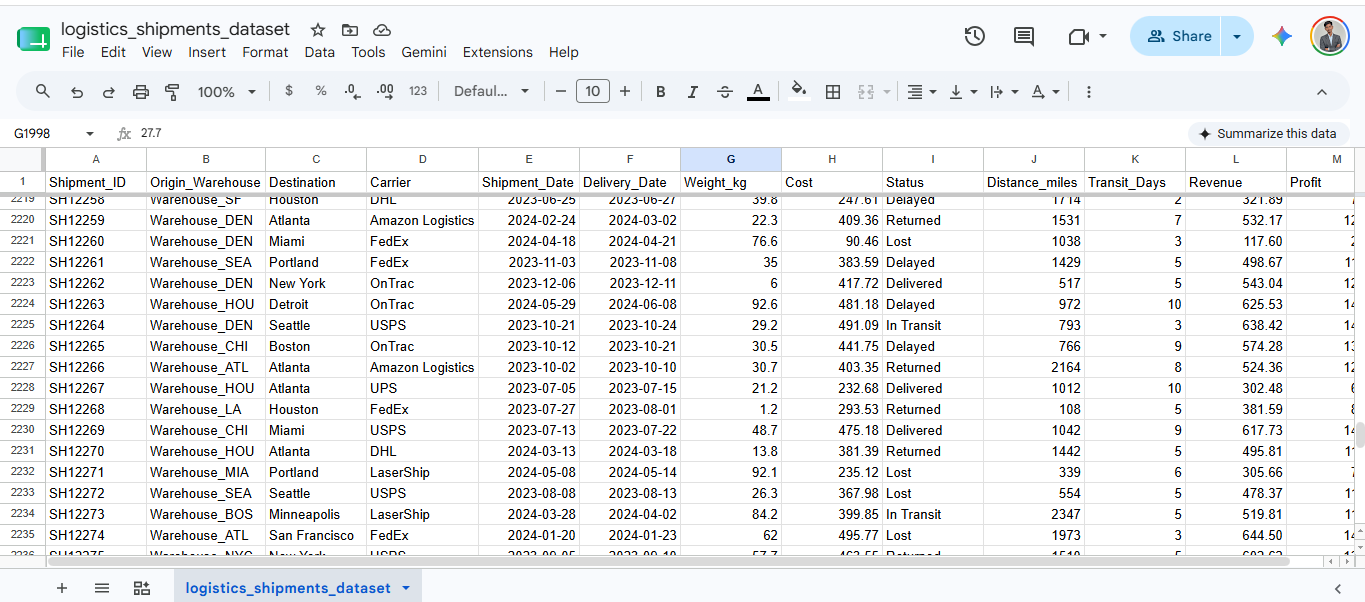Select column G header
1365x602 pixels.
point(731,159)
